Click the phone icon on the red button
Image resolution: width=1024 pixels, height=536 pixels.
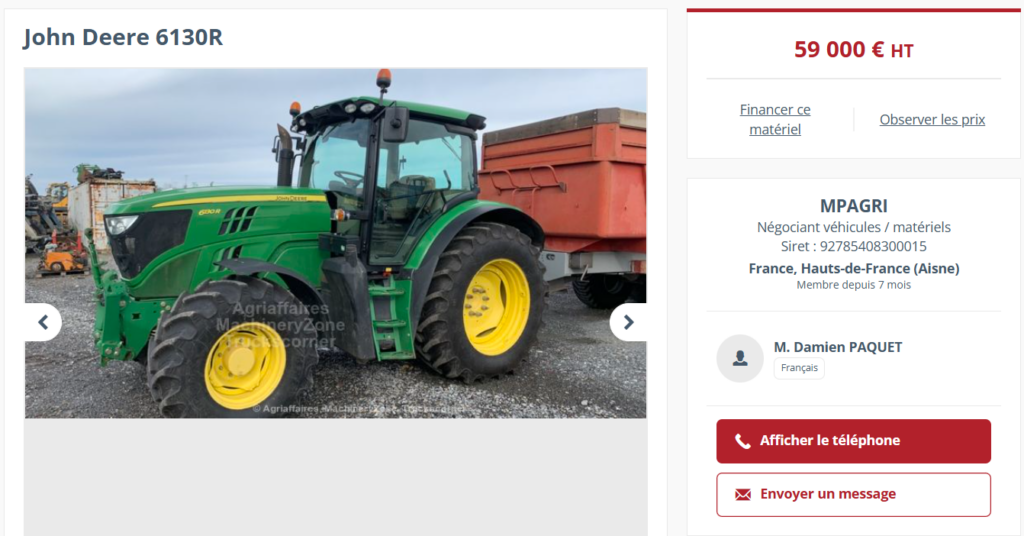point(743,441)
